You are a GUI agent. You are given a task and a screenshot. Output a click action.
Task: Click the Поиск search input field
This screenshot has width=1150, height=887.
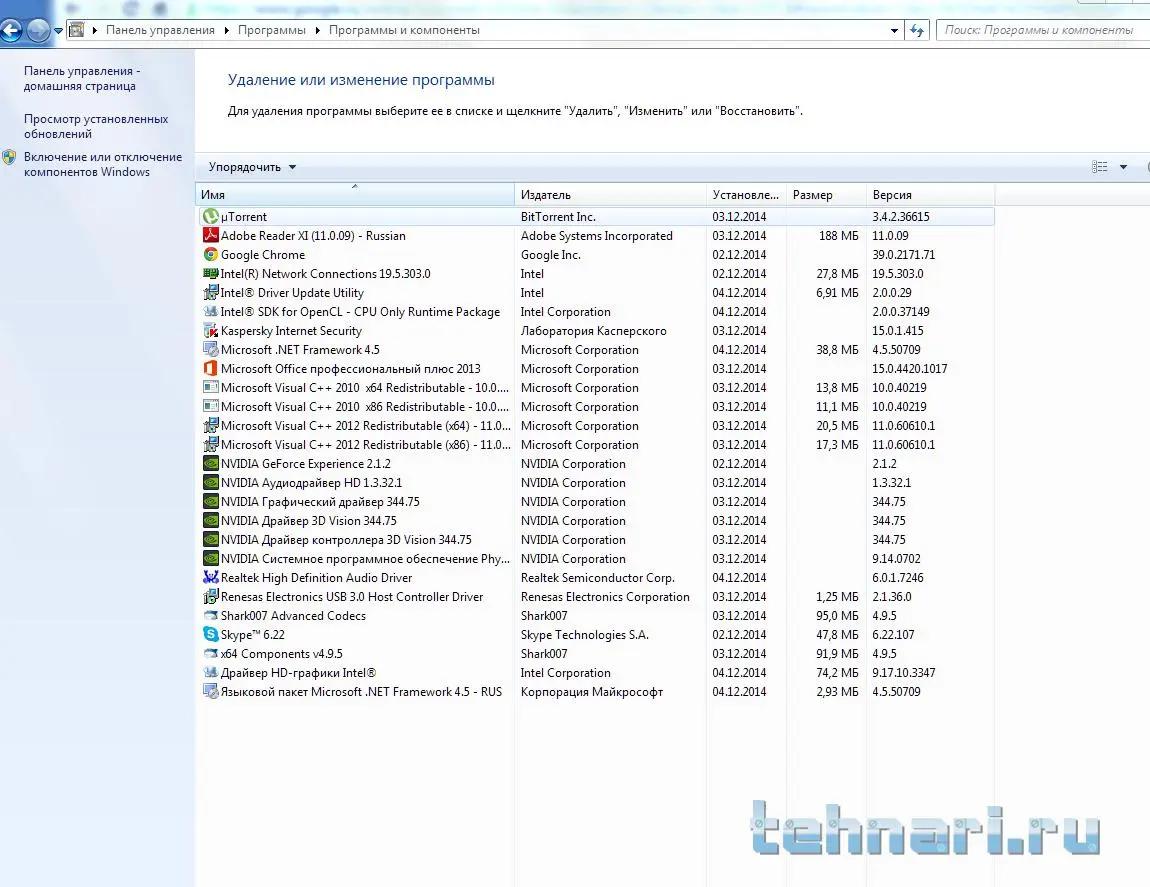click(x=1040, y=30)
